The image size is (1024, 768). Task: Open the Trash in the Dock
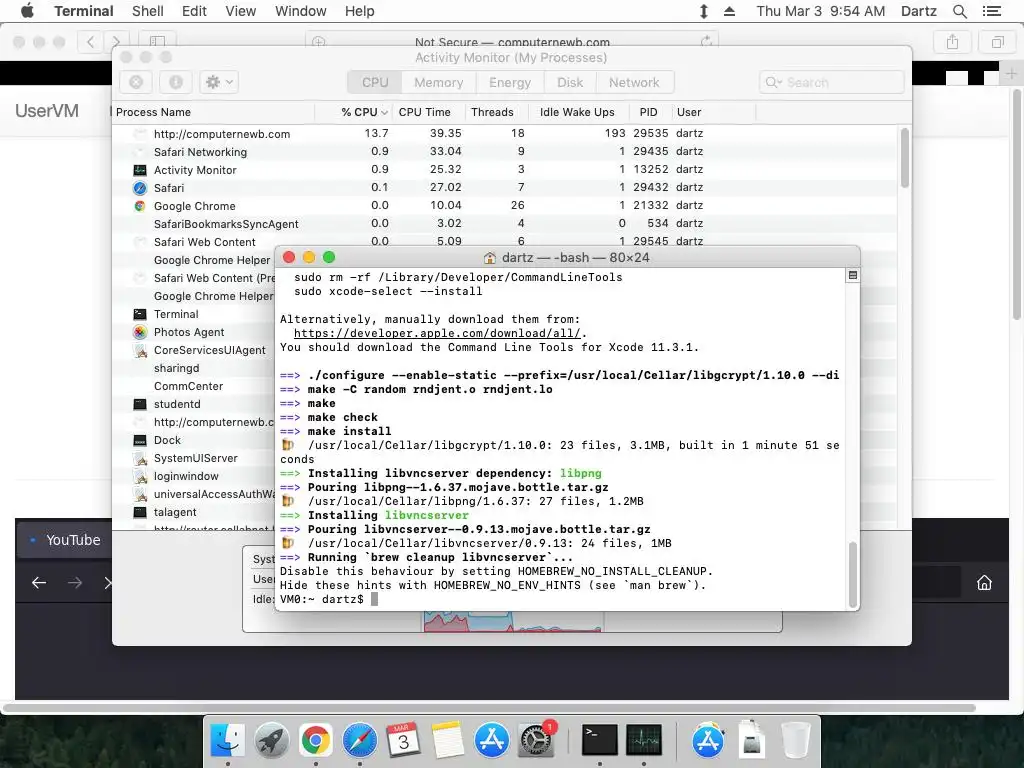click(795, 740)
